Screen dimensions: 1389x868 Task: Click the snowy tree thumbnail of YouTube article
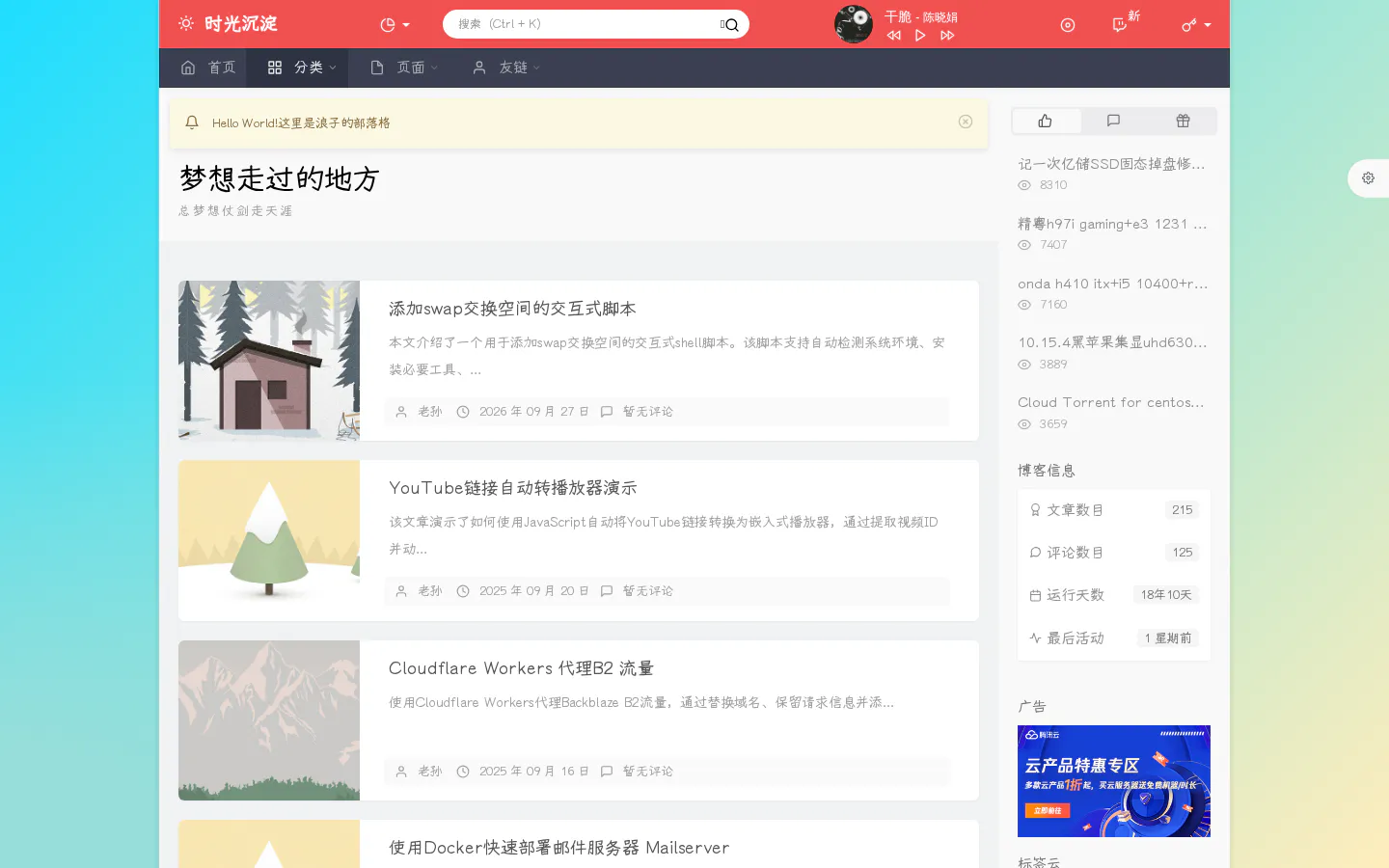point(269,540)
